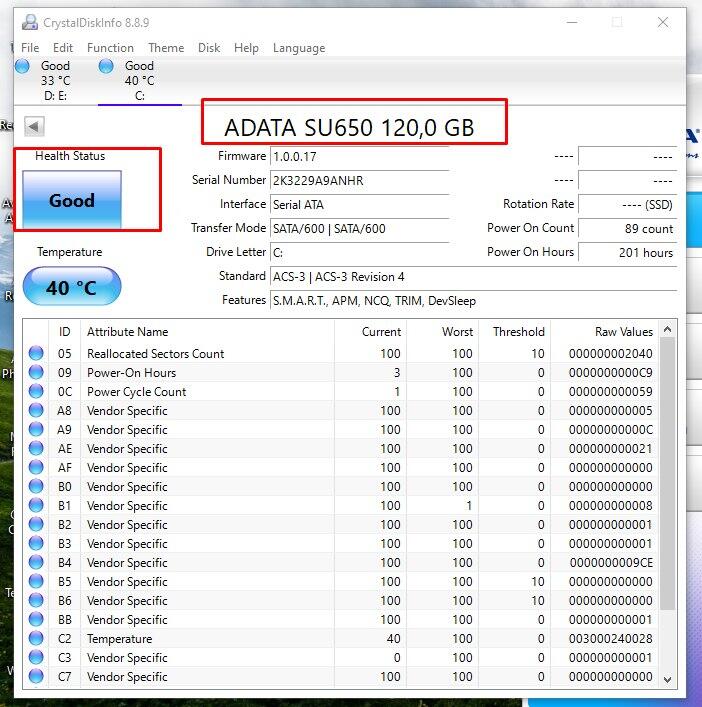Click status orb of attribute B2 row
The width and height of the screenshot is (702, 707).
tap(36, 524)
